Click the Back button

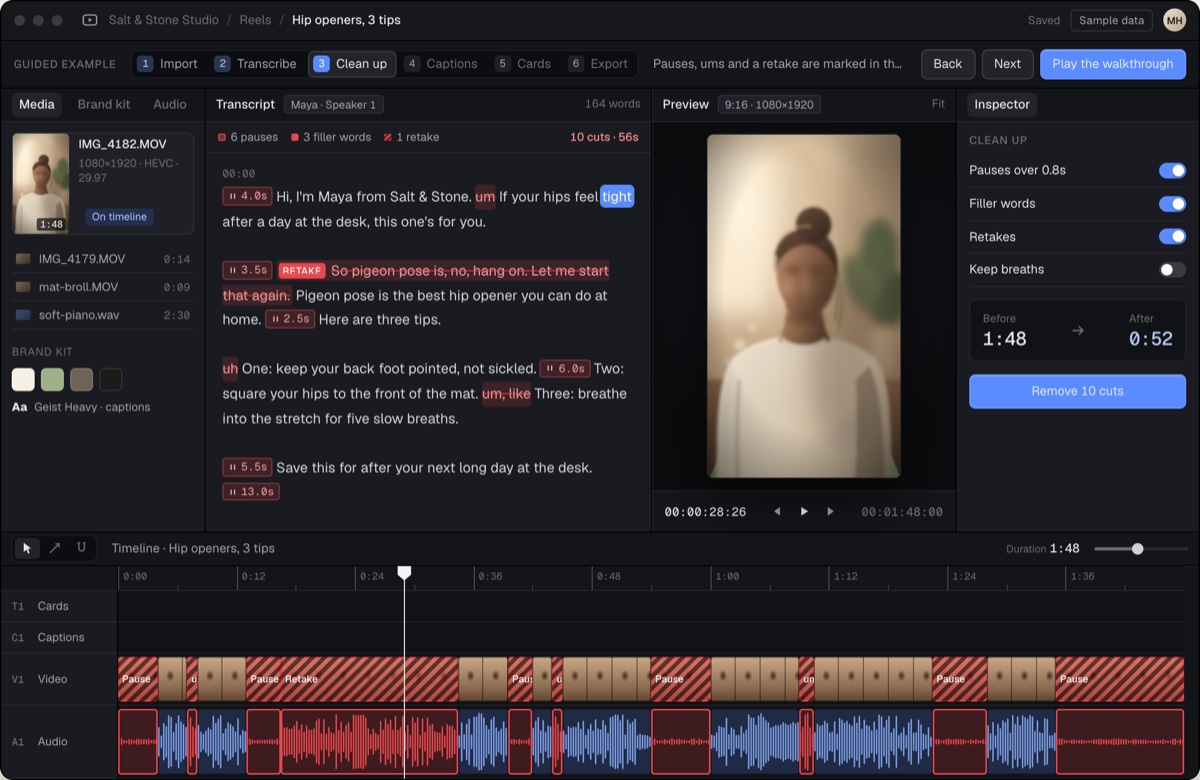click(x=947, y=64)
